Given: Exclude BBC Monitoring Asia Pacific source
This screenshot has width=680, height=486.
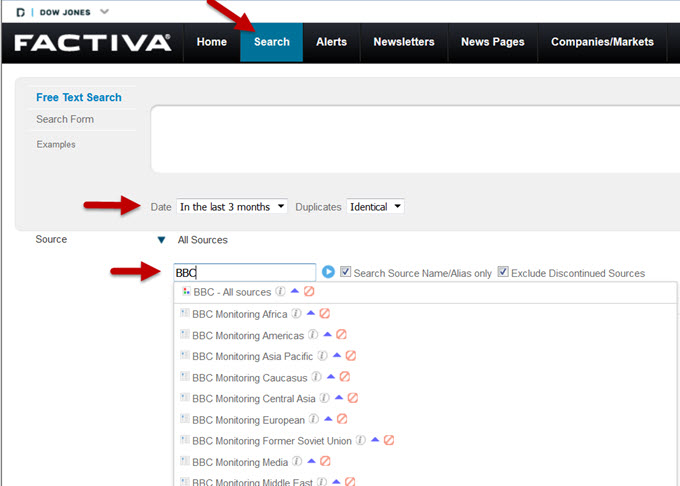Looking at the screenshot, I should (x=351, y=356).
